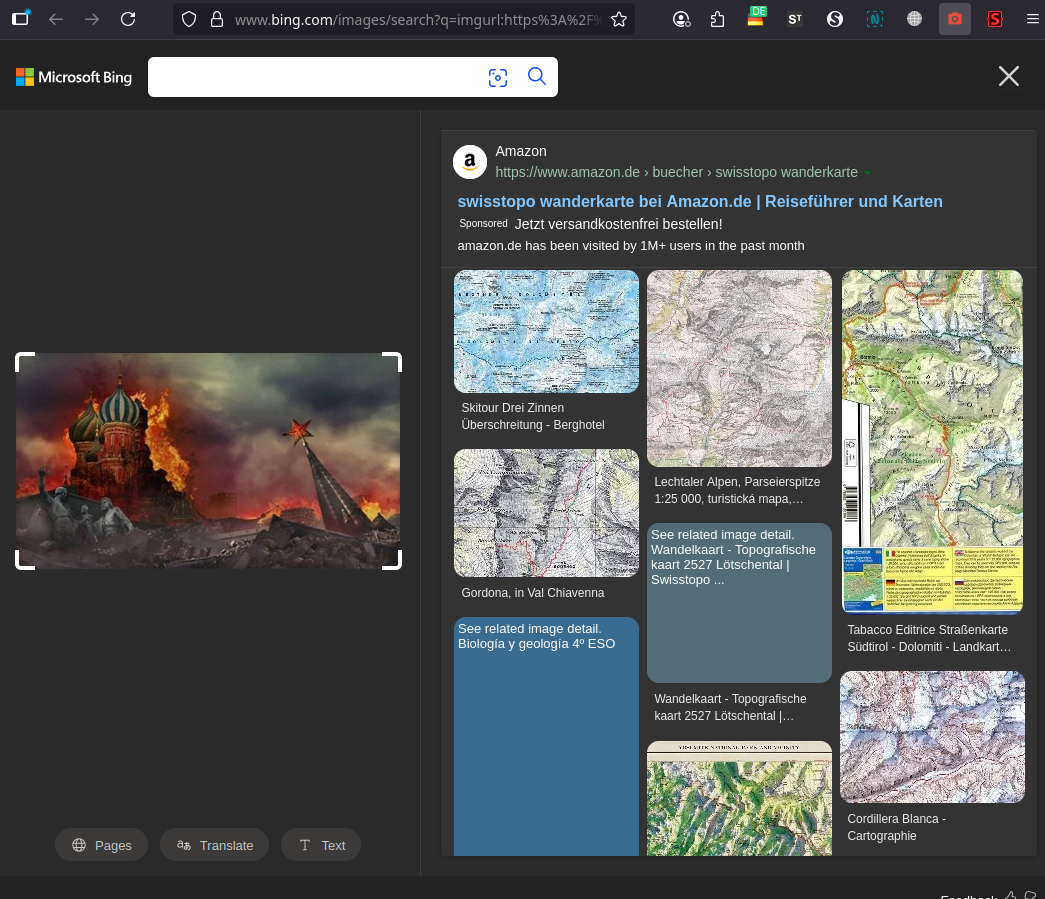Focus the Bing search input field
The image size is (1045, 899).
(310, 77)
